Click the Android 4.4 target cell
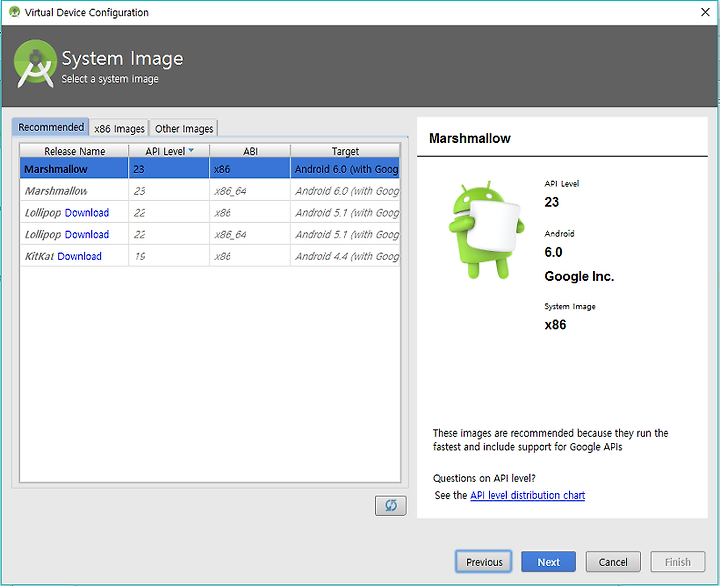Viewport: 720px width, 586px height. click(345, 256)
